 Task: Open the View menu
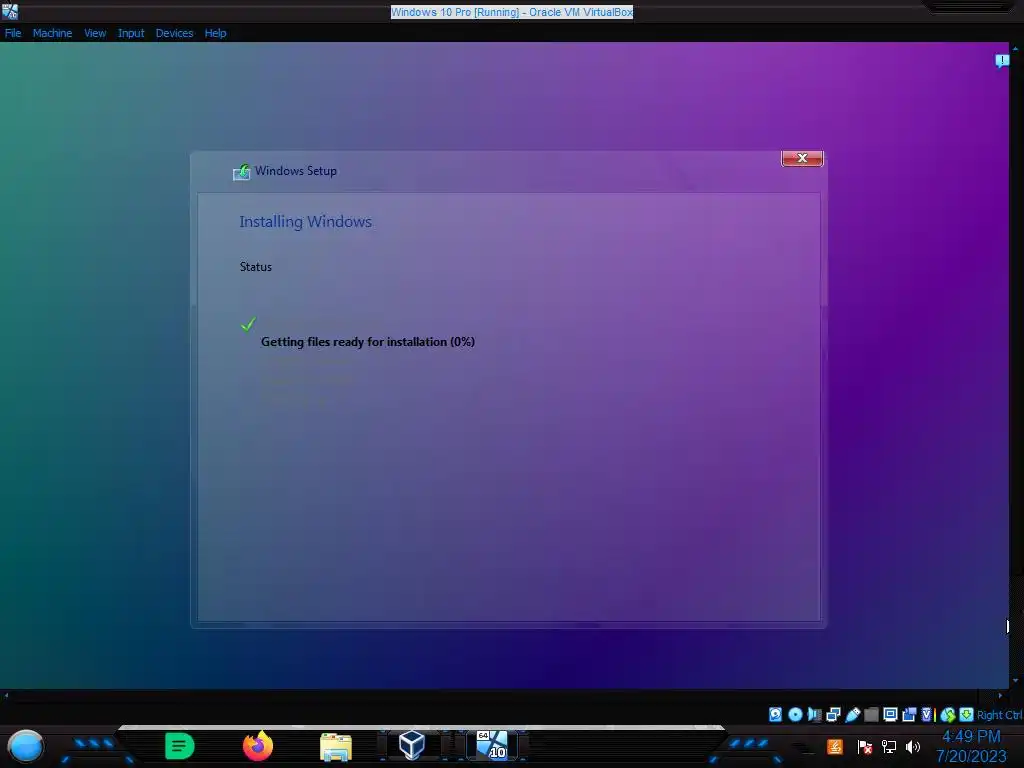point(95,33)
